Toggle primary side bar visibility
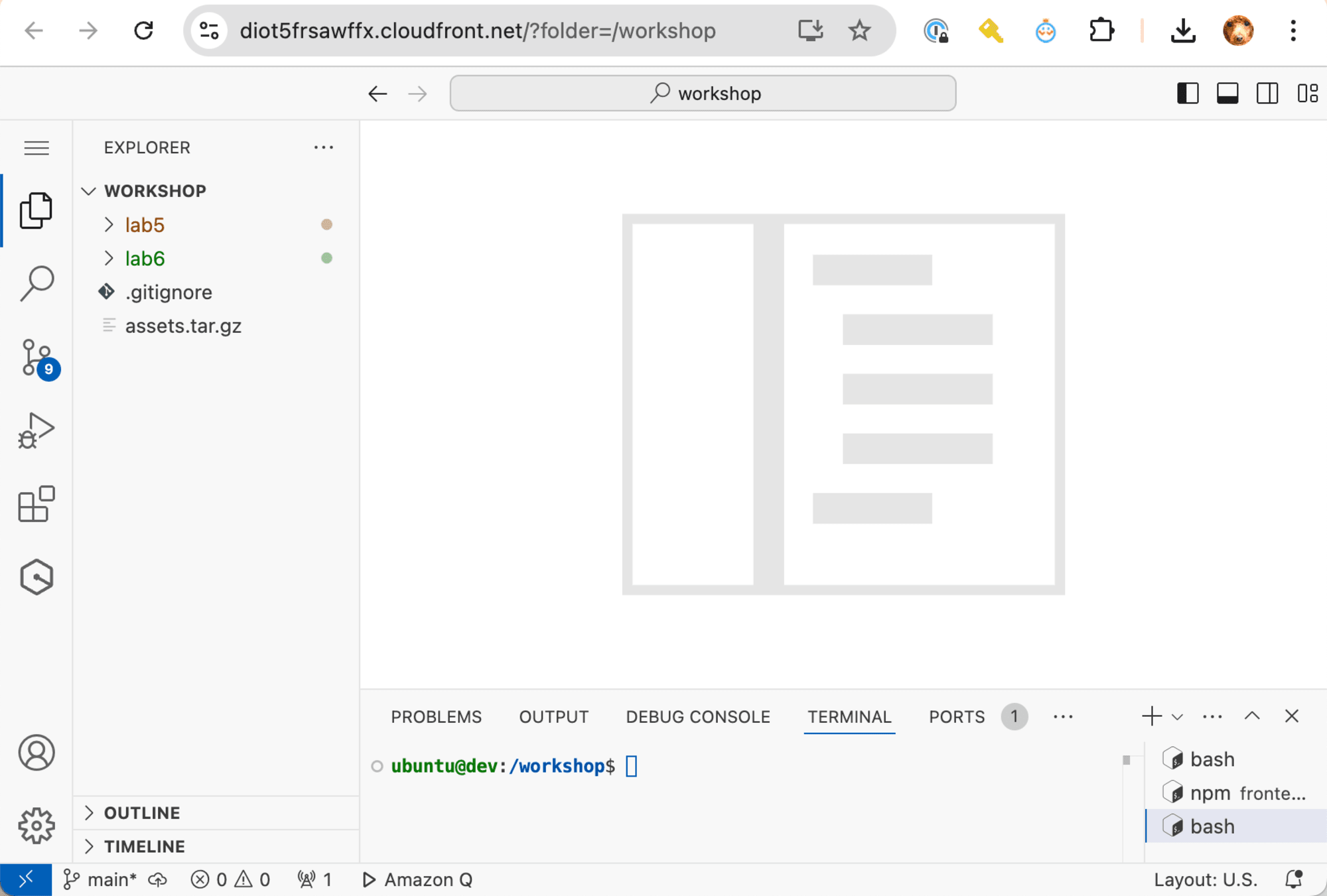This screenshot has width=1327, height=896. click(1188, 94)
